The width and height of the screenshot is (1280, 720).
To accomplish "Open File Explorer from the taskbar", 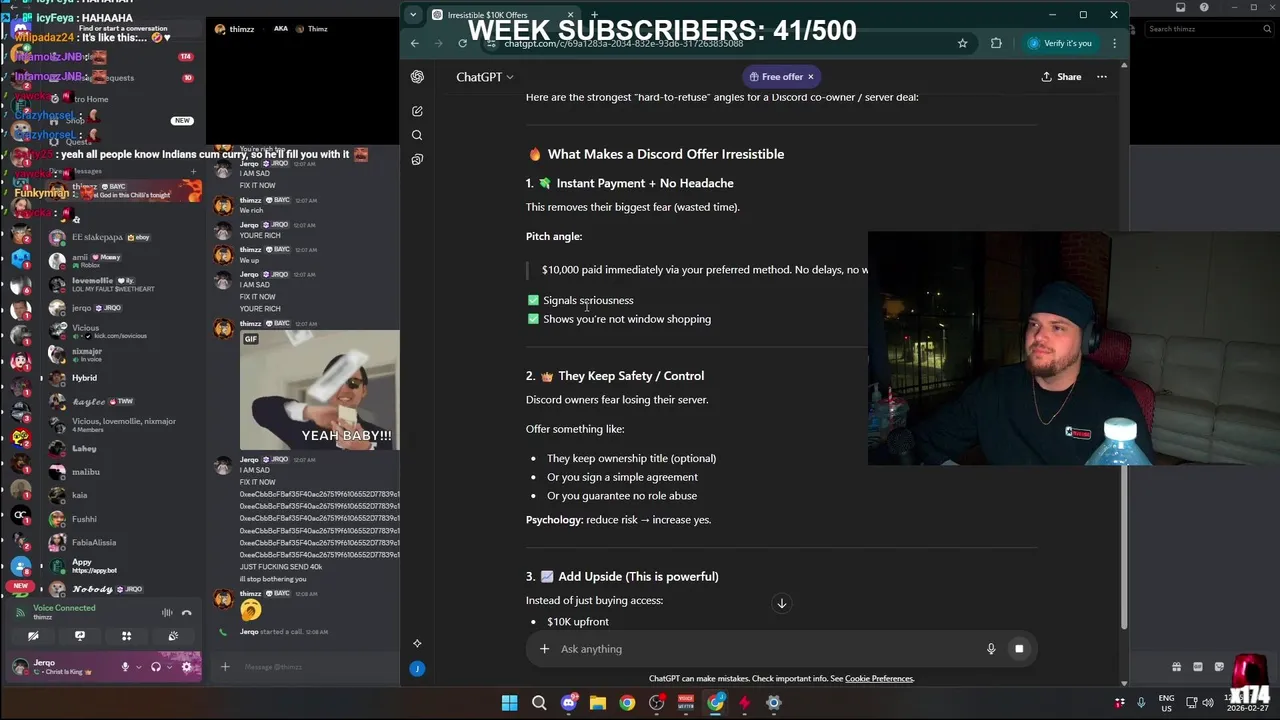I will point(598,703).
